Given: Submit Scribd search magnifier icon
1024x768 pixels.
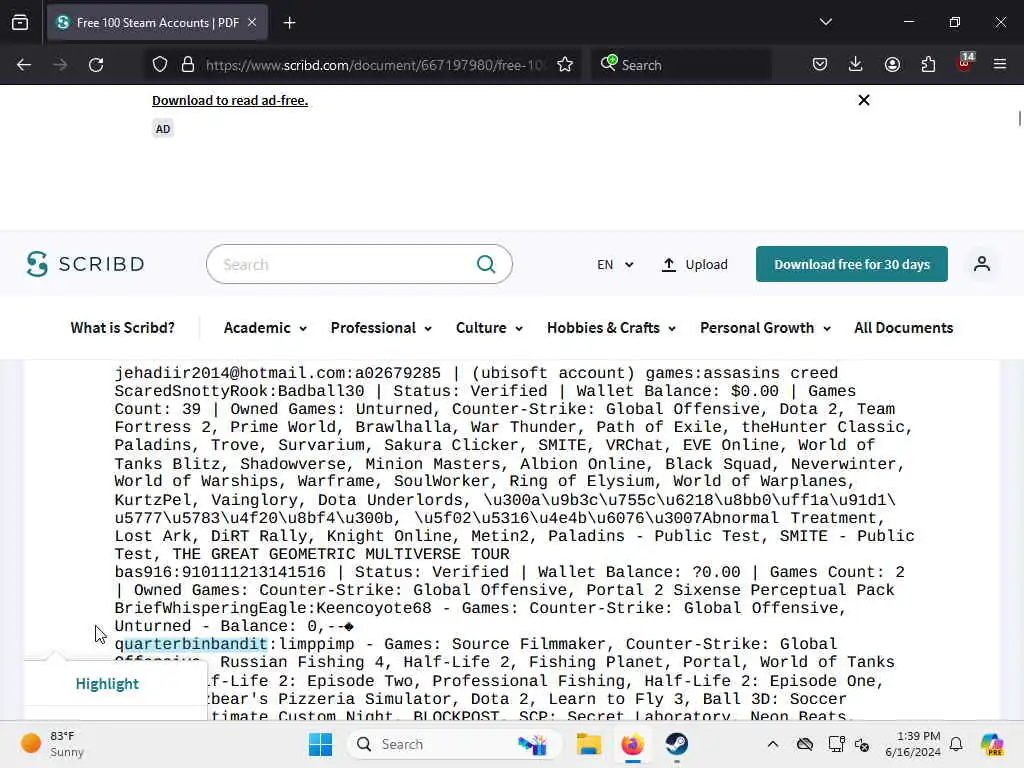Looking at the screenshot, I should click(x=486, y=264).
